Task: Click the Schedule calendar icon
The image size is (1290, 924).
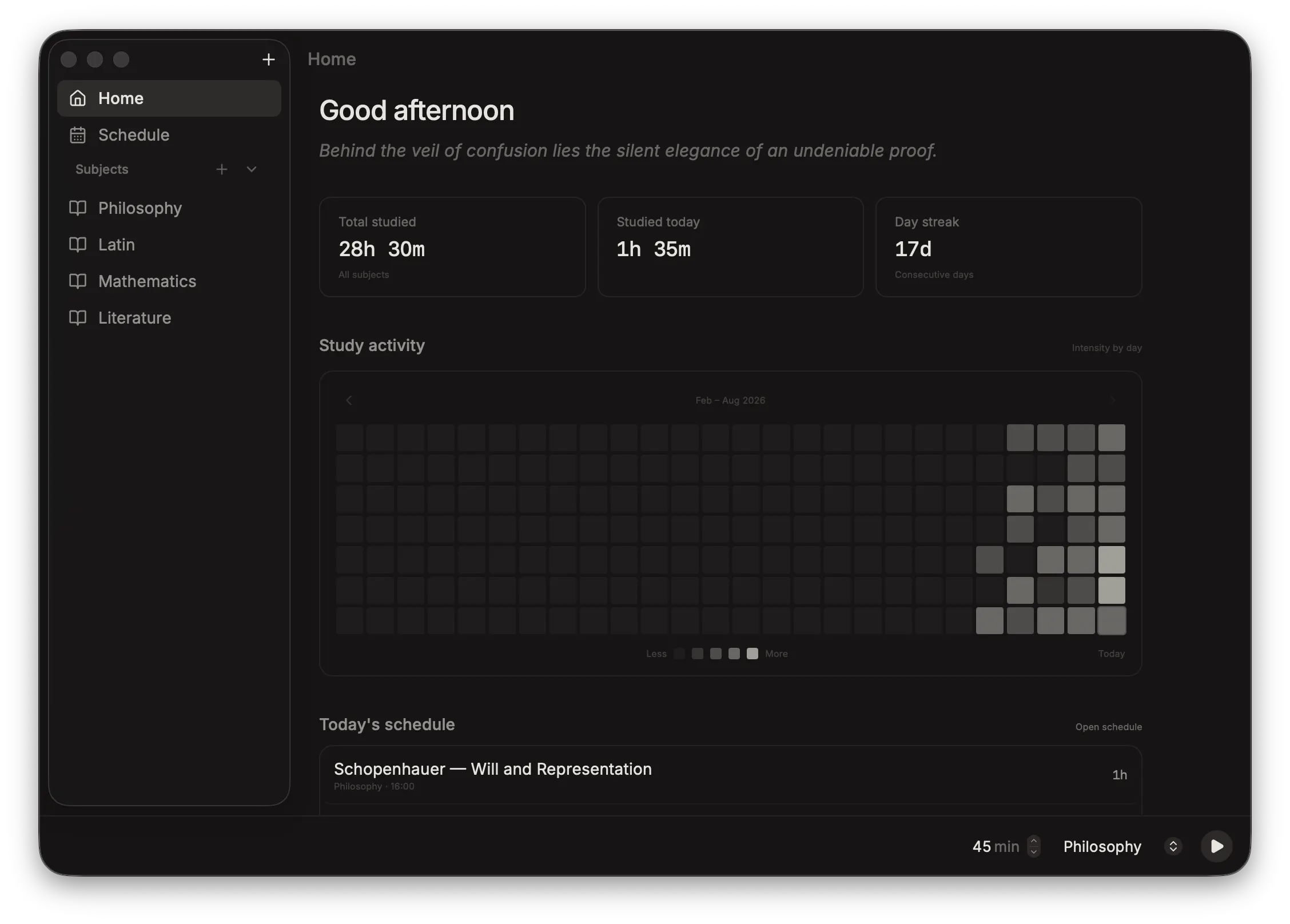Action: pos(78,135)
